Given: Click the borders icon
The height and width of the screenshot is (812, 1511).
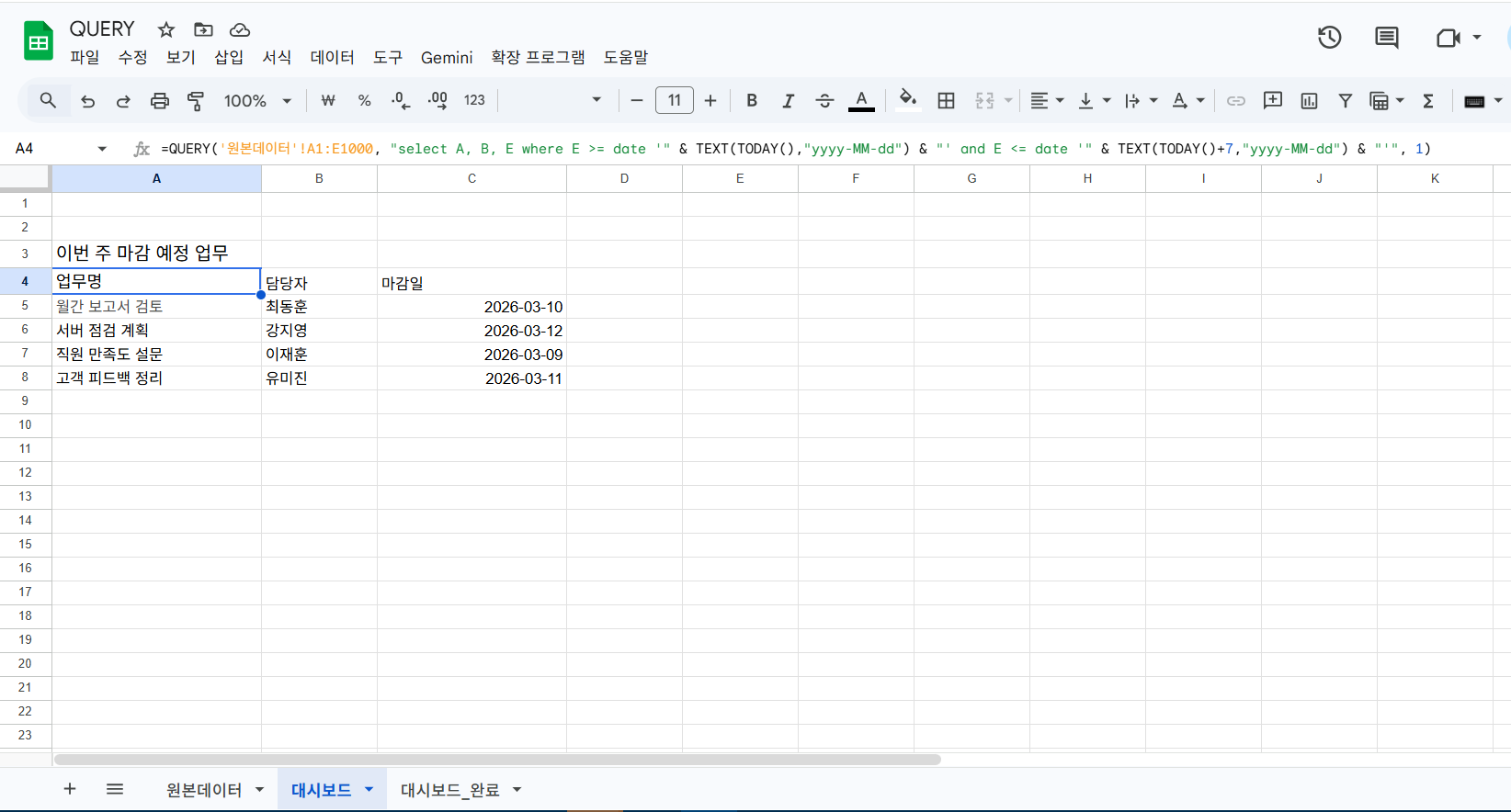Looking at the screenshot, I should point(946,101).
